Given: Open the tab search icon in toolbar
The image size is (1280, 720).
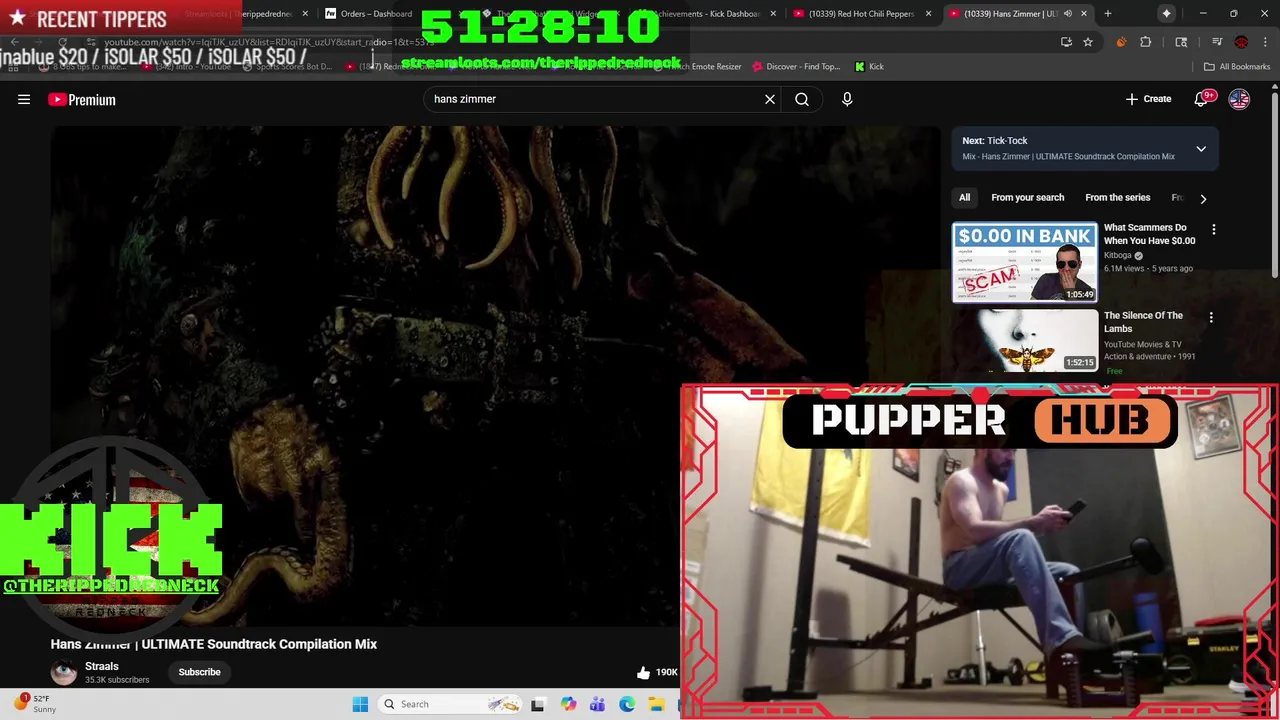Looking at the screenshot, I should [1181, 42].
